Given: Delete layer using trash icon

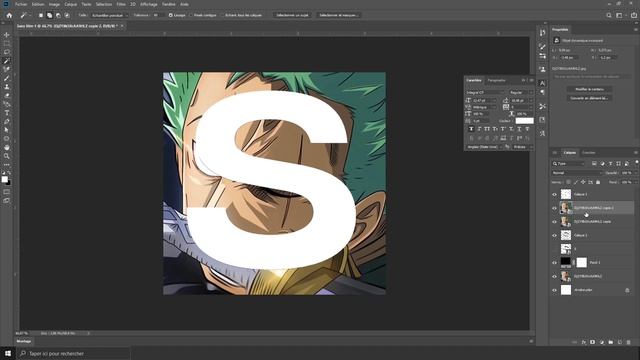Looking at the screenshot, I should pos(629,342).
